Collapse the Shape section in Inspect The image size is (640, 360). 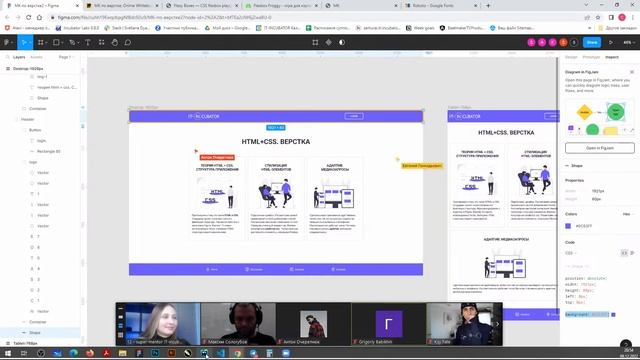567,166
